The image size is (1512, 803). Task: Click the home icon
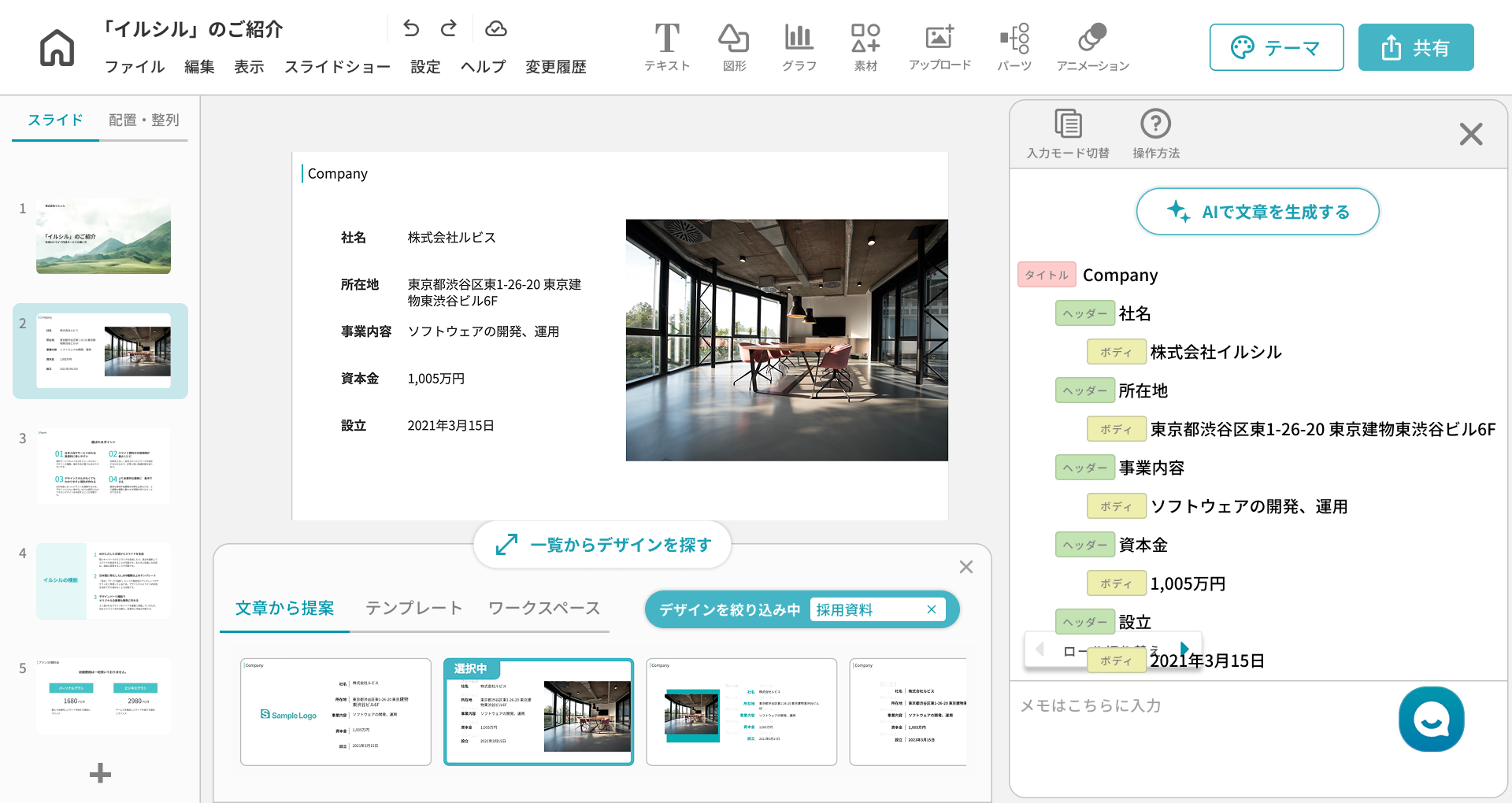click(57, 48)
